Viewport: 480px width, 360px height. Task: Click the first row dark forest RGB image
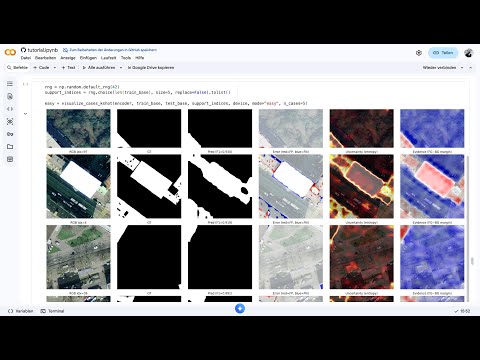coord(78,128)
